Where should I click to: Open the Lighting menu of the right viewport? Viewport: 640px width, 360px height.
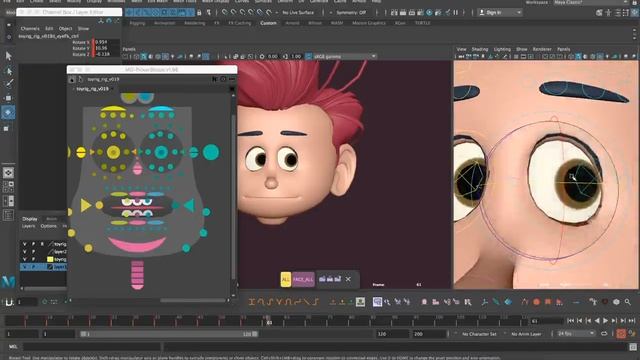pyautogui.click(x=502, y=49)
